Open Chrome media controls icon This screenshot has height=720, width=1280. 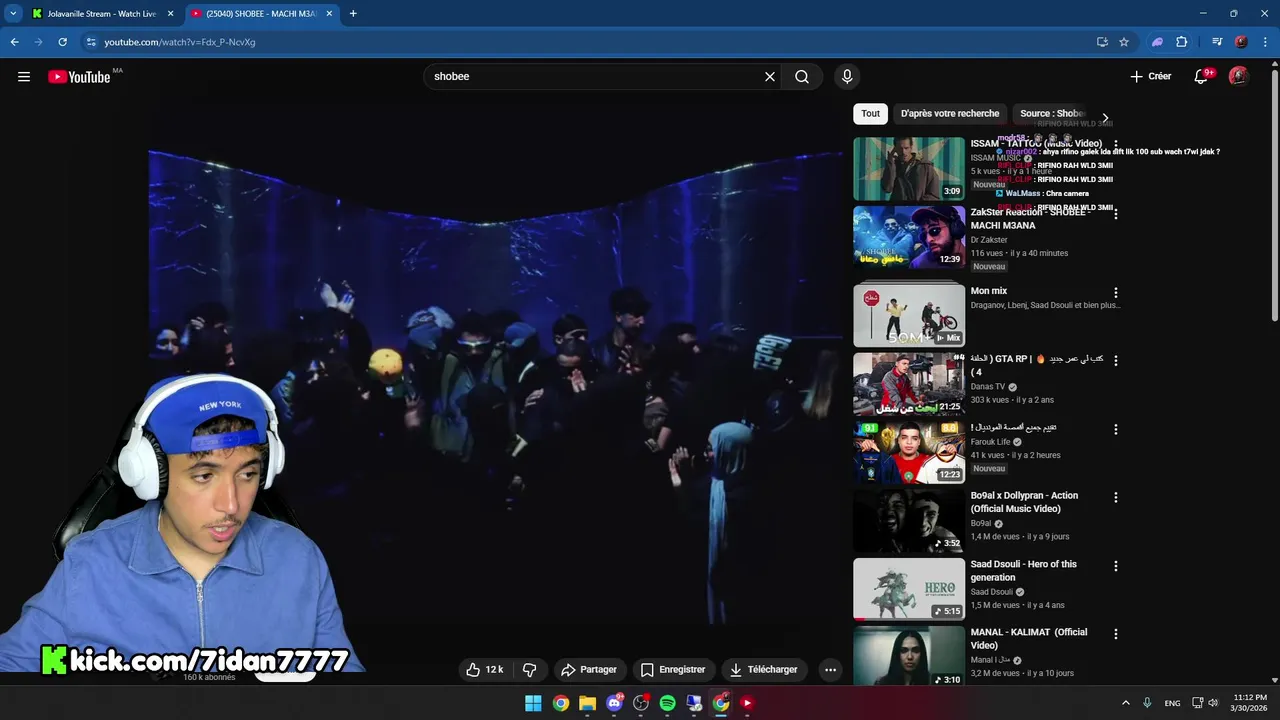click(1217, 42)
